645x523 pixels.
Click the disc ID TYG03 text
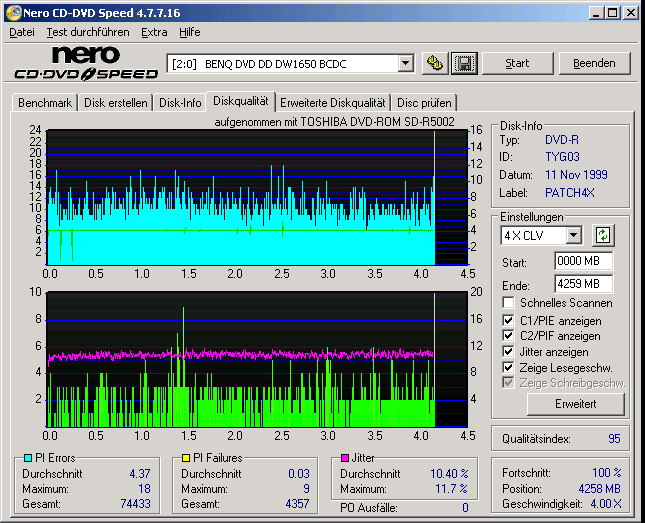tap(562, 157)
